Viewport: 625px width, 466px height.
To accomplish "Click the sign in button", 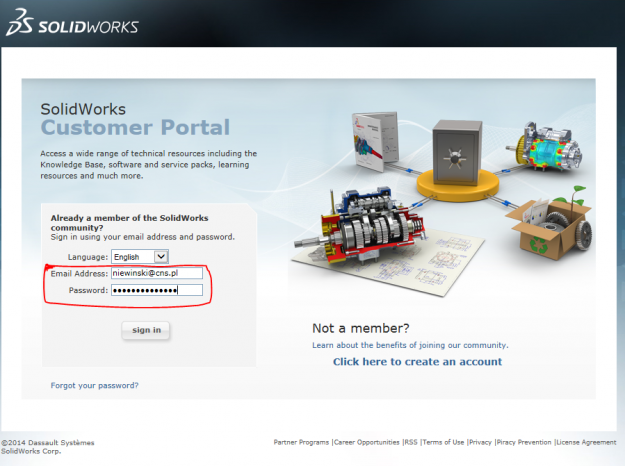I will [146, 330].
